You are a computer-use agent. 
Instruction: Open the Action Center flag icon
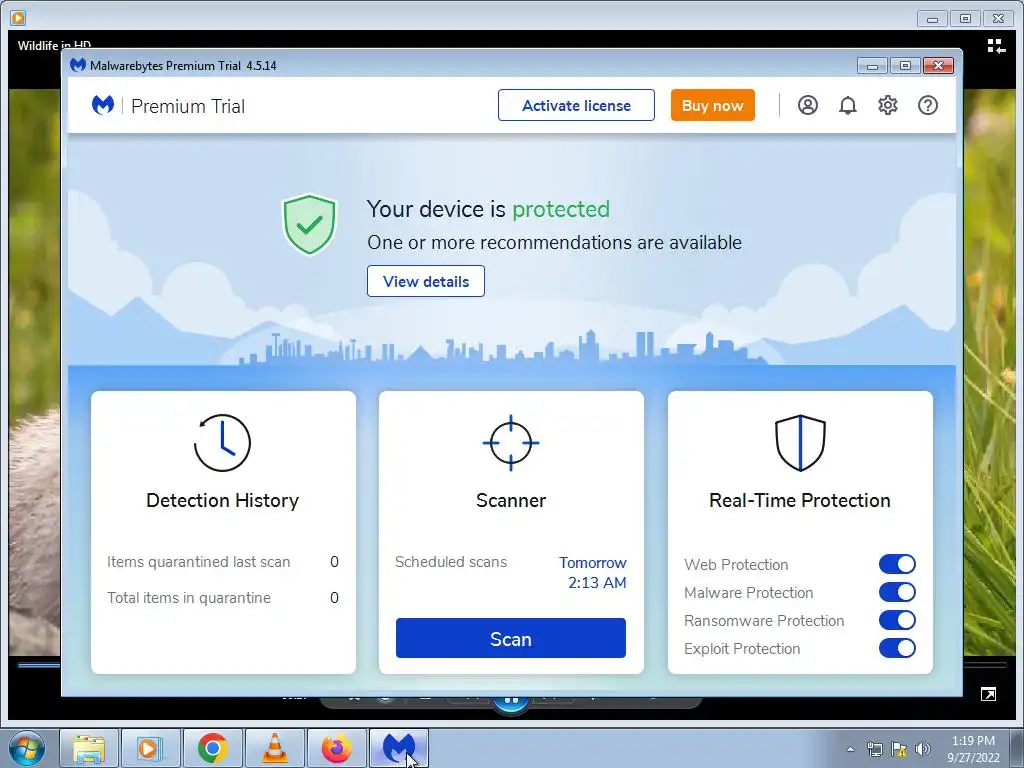(899, 749)
